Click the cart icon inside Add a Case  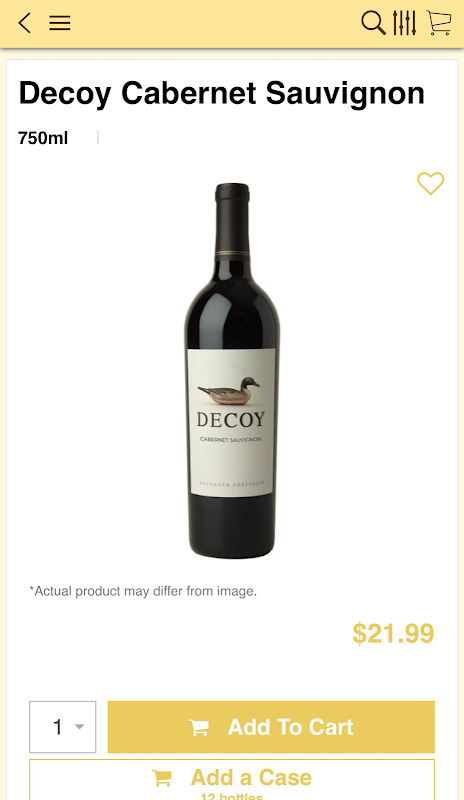coord(162,778)
